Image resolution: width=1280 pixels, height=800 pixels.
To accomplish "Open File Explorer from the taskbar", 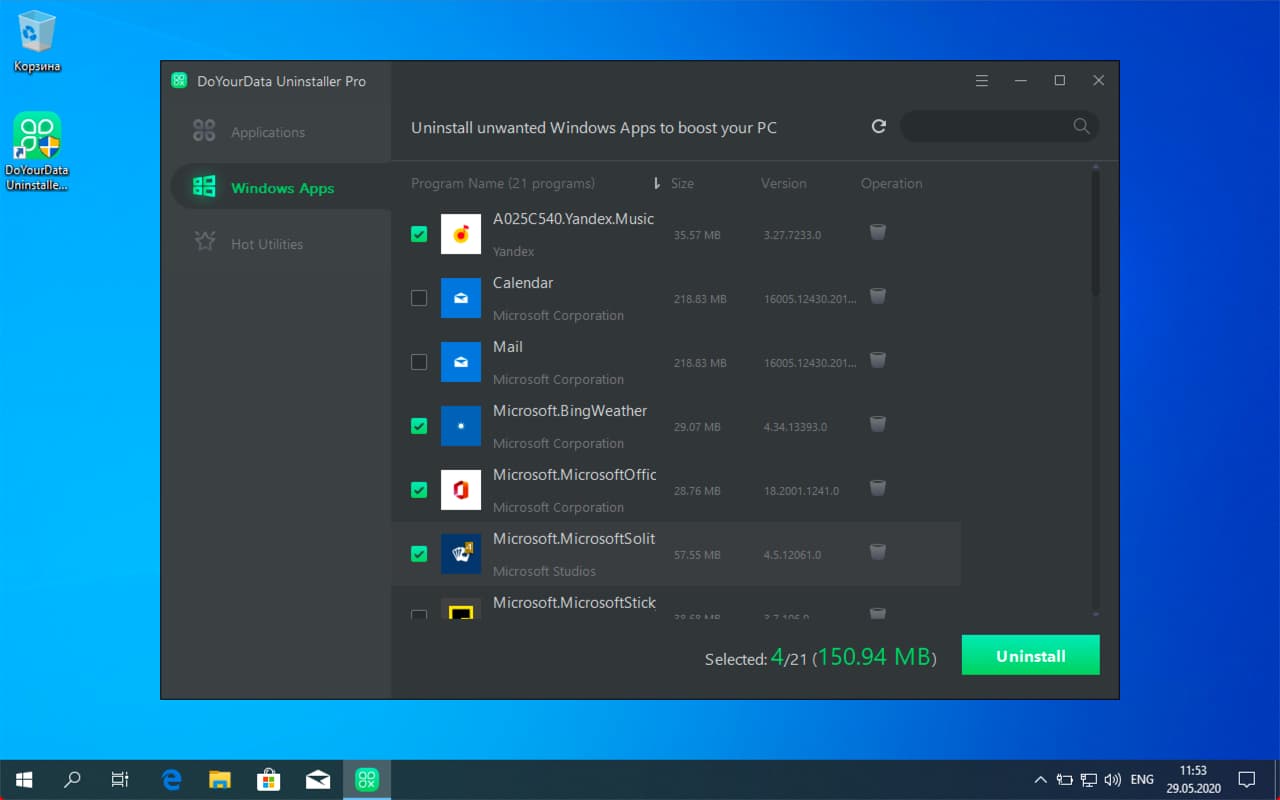I will click(219, 779).
